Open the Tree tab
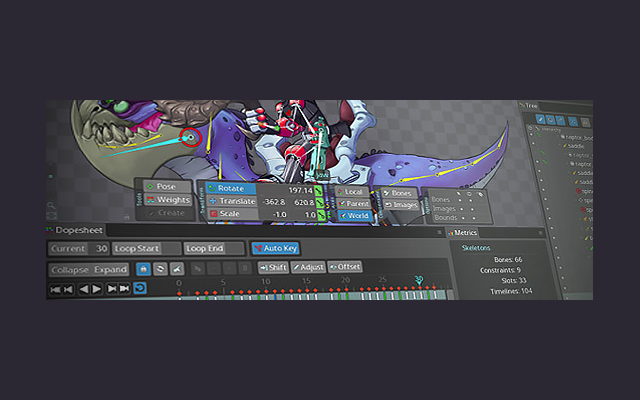 click(x=529, y=105)
